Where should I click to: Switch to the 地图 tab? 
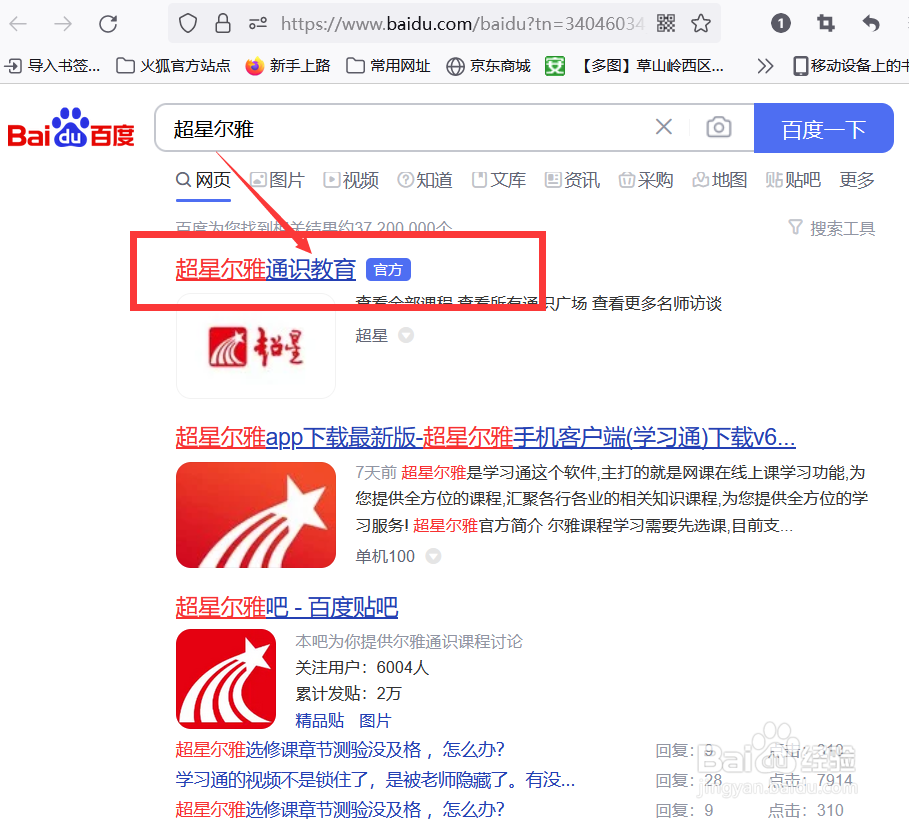pyautogui.click(x=720, y=180)
